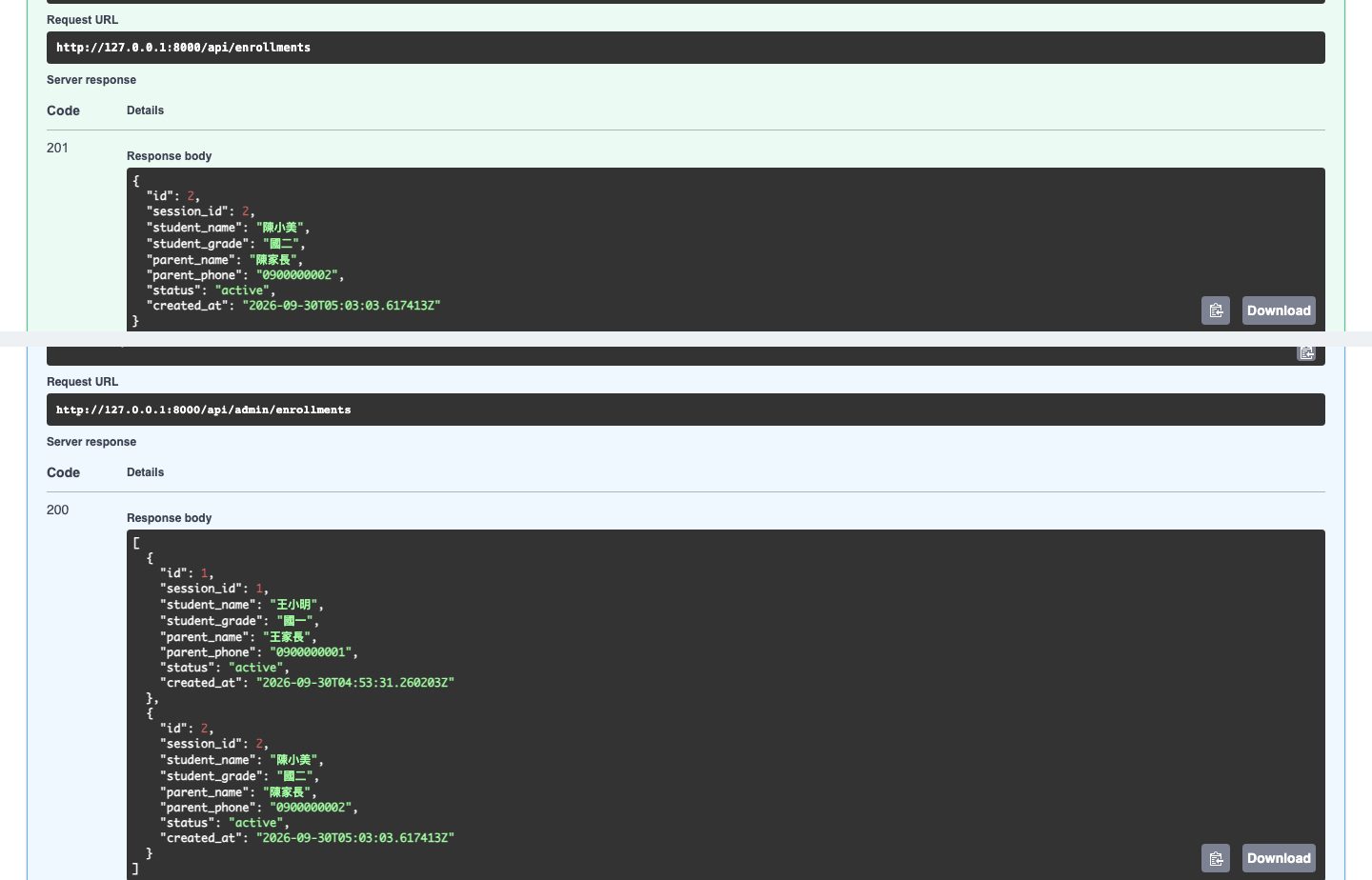1372x880 pixels.
Task: Click the timestamp "2026-09-30T04:53:31.260203Z"
Action: coord(355,683)
